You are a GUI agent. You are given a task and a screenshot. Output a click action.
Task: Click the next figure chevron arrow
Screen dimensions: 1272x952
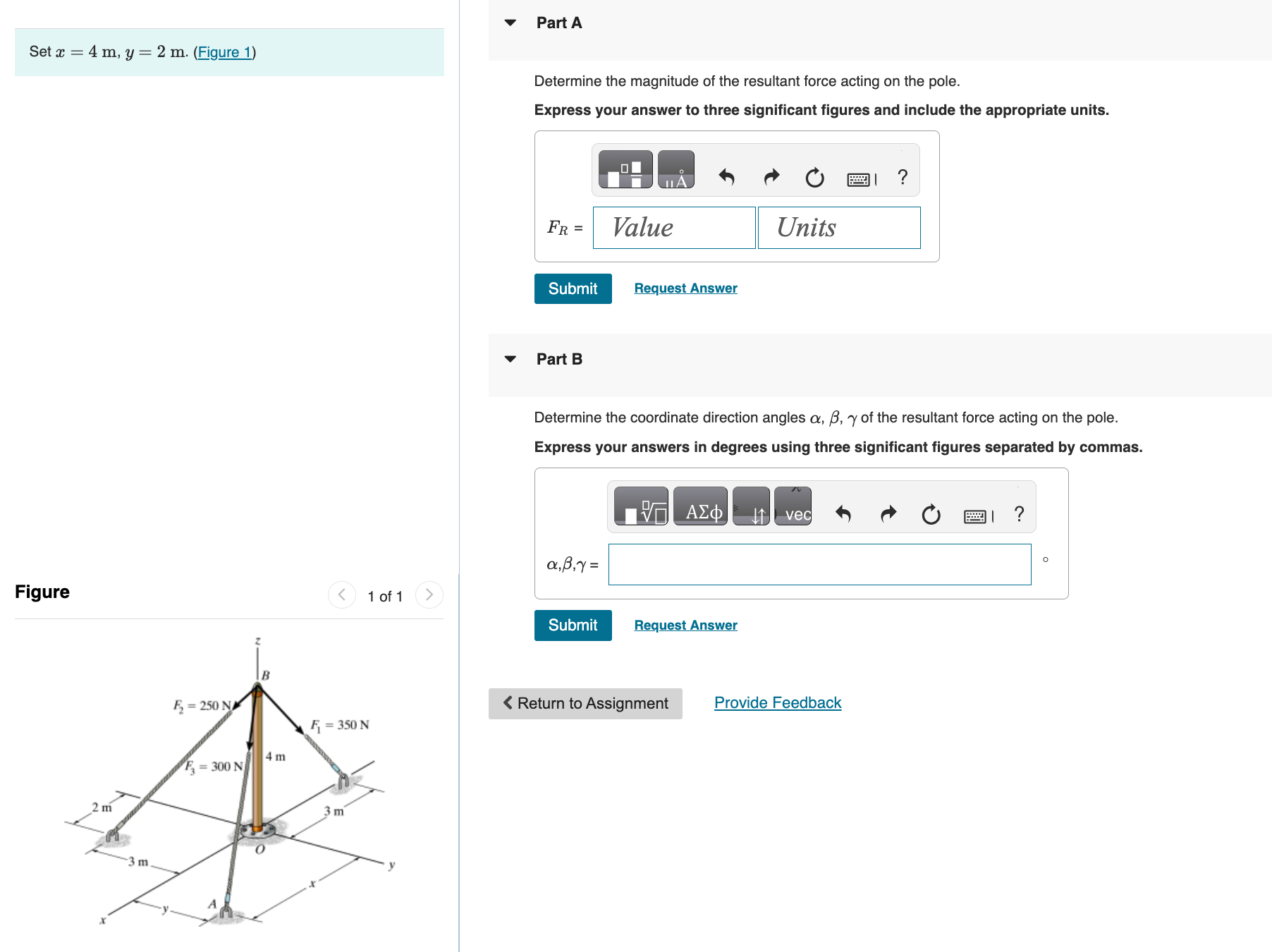tap(429, 594)
